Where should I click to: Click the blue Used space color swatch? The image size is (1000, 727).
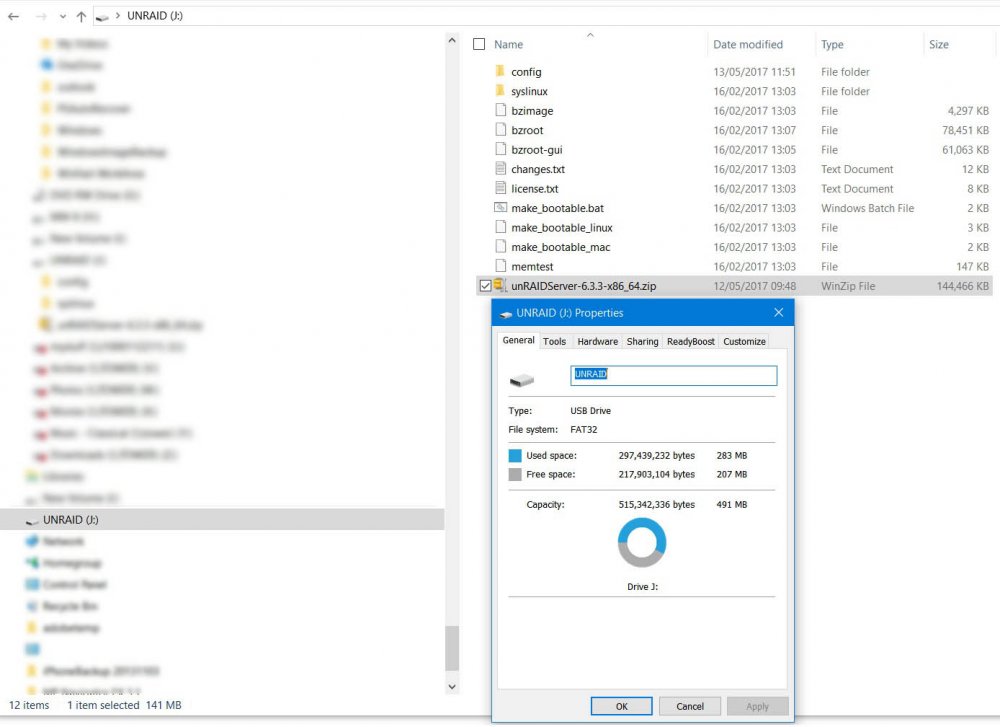click(x=515, y=455)
